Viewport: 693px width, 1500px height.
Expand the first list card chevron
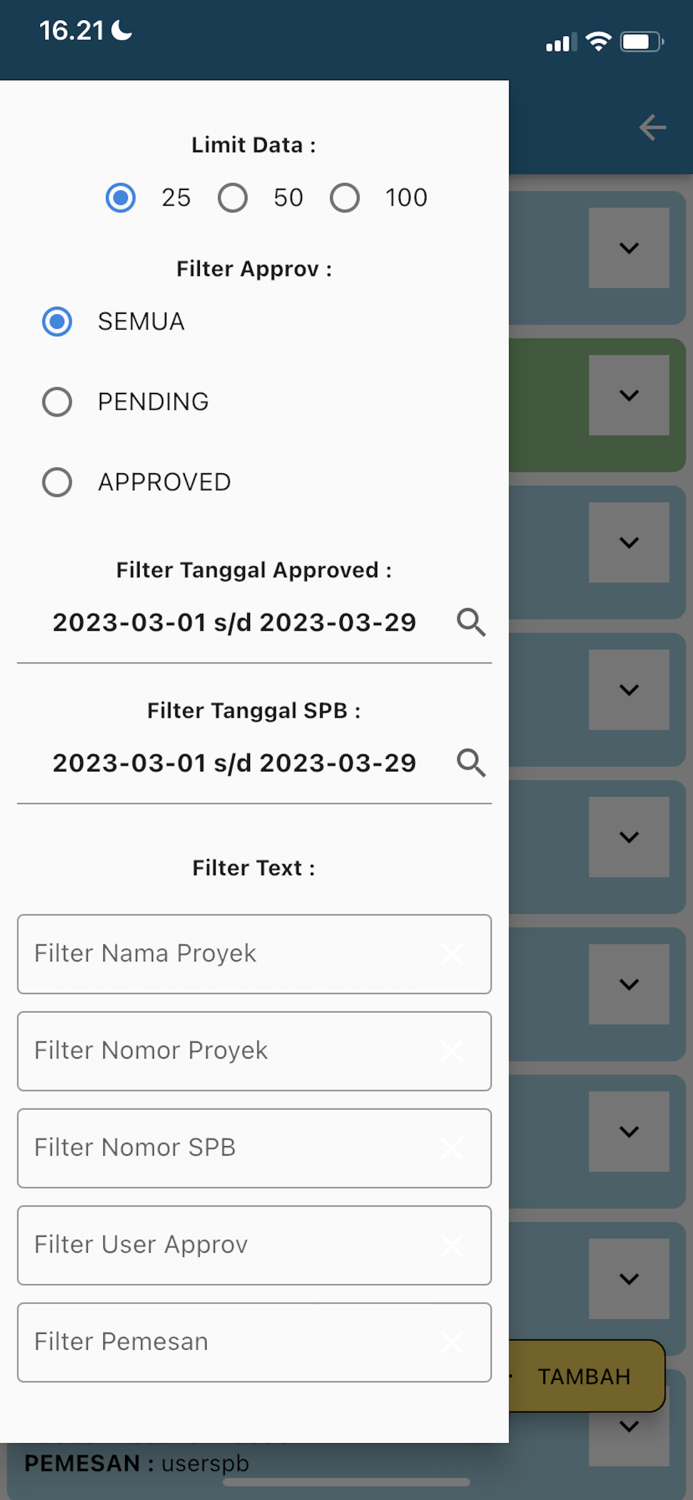(x=629, y=248)
